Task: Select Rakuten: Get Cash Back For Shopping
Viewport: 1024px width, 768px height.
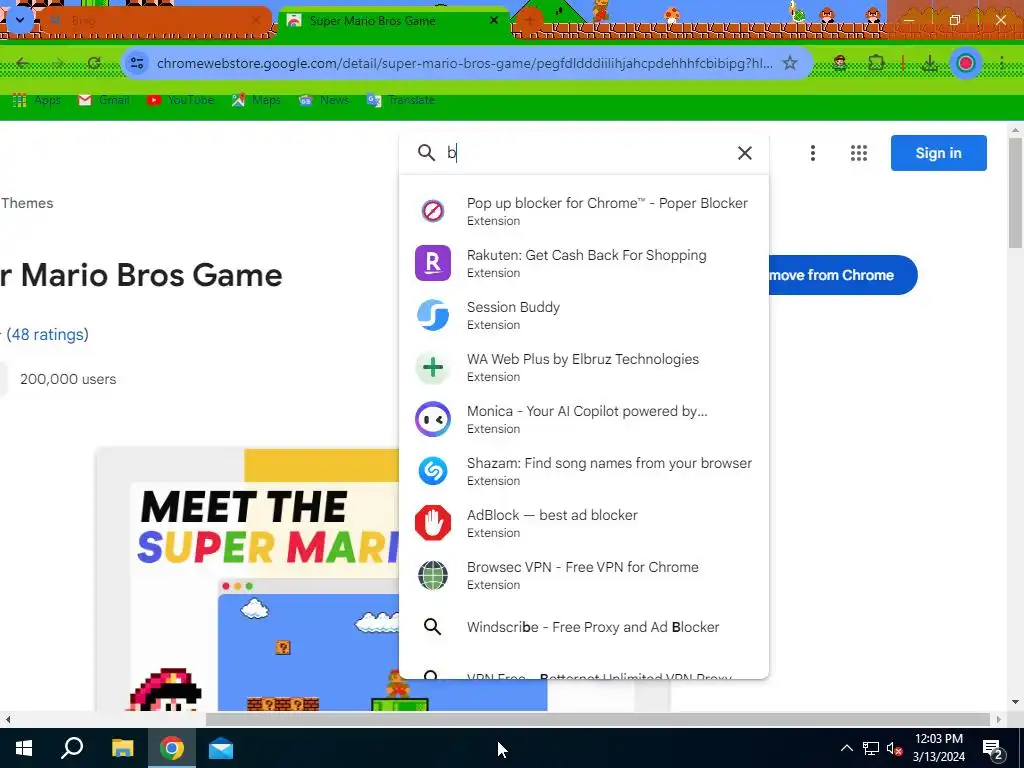Action: point(586,255)
